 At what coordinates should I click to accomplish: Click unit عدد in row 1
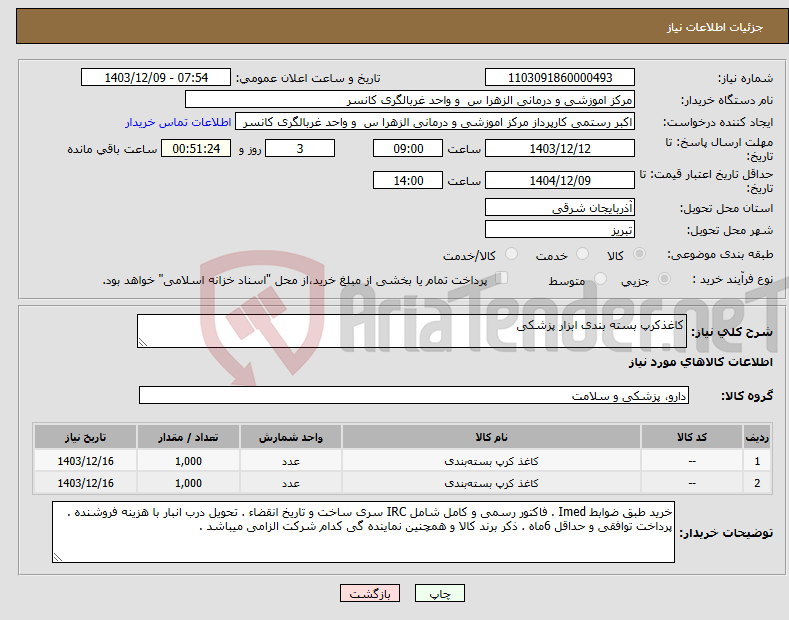[x=291, y=461]
